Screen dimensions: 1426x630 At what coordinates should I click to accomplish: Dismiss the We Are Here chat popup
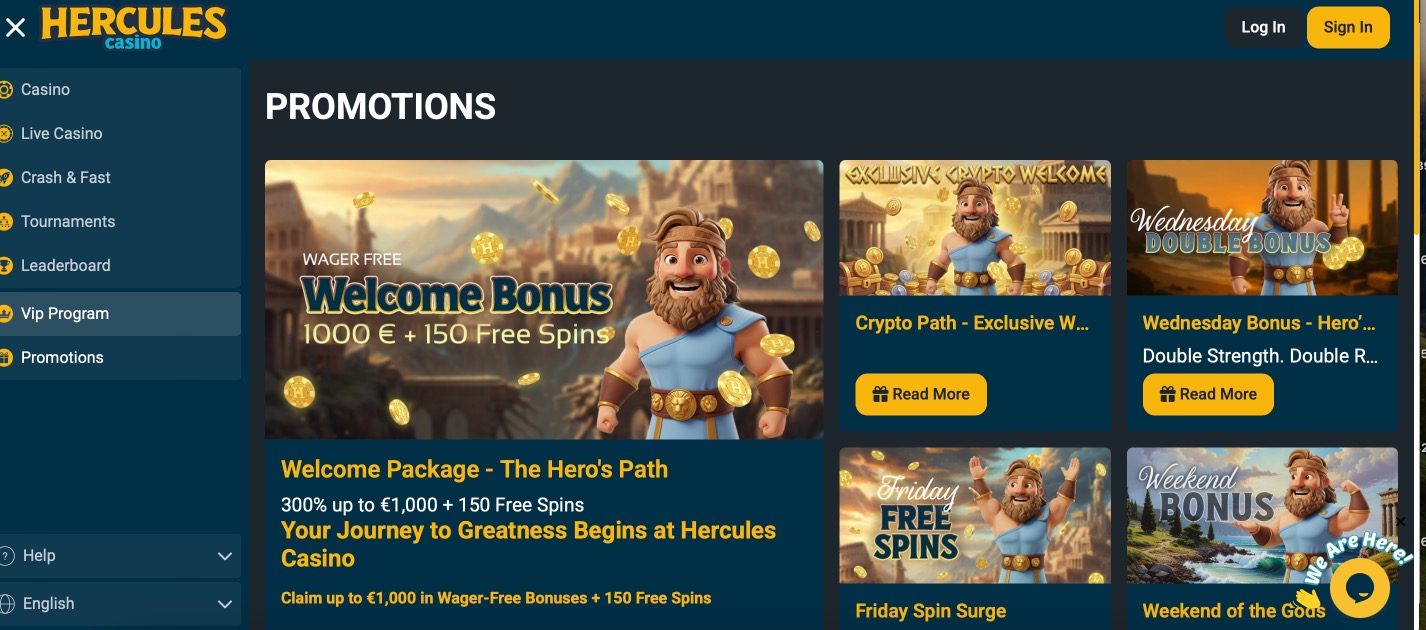click(x=1400, y=522)
